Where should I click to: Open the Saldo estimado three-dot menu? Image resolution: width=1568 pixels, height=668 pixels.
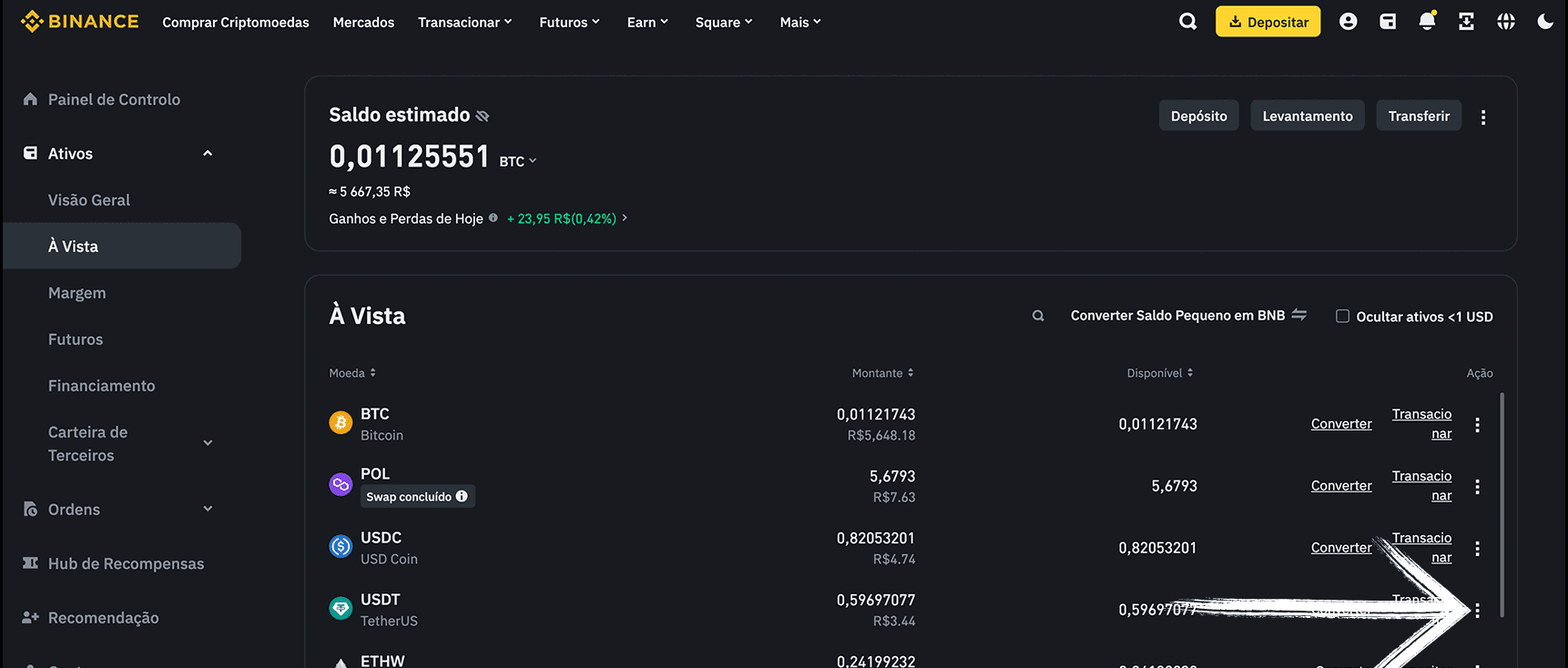[x=1483, y=117]
